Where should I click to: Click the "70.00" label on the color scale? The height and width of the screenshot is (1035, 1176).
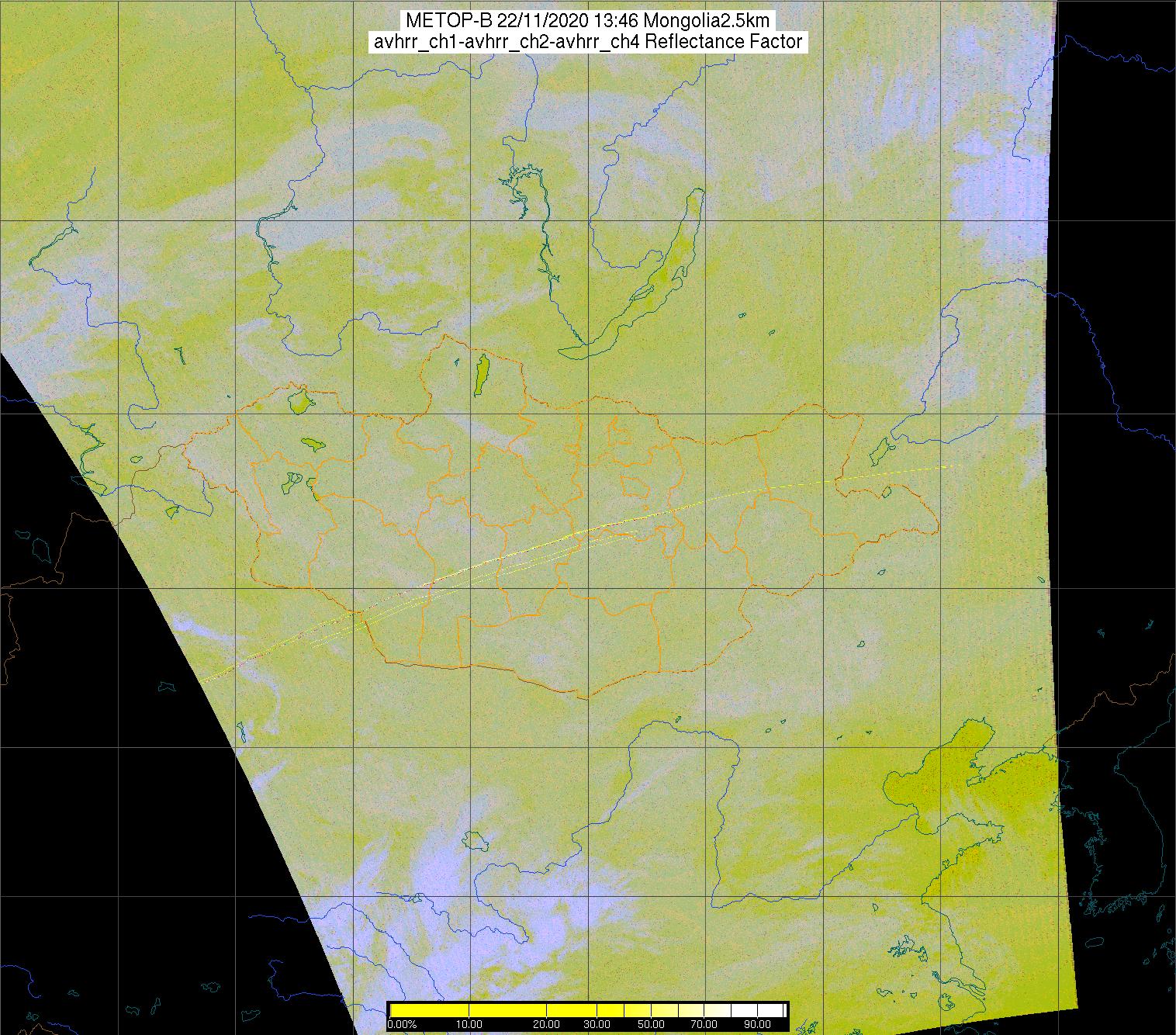[702, 1025]
